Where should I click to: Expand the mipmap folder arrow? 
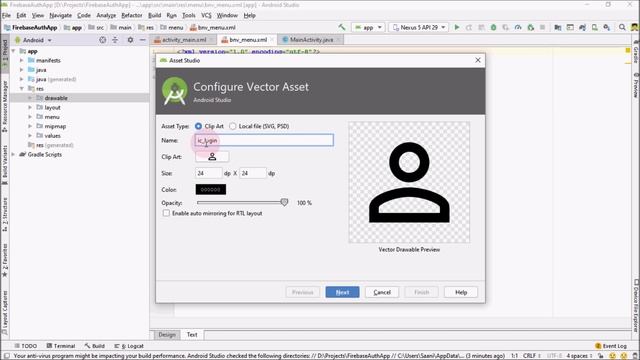tap(30, 126)
